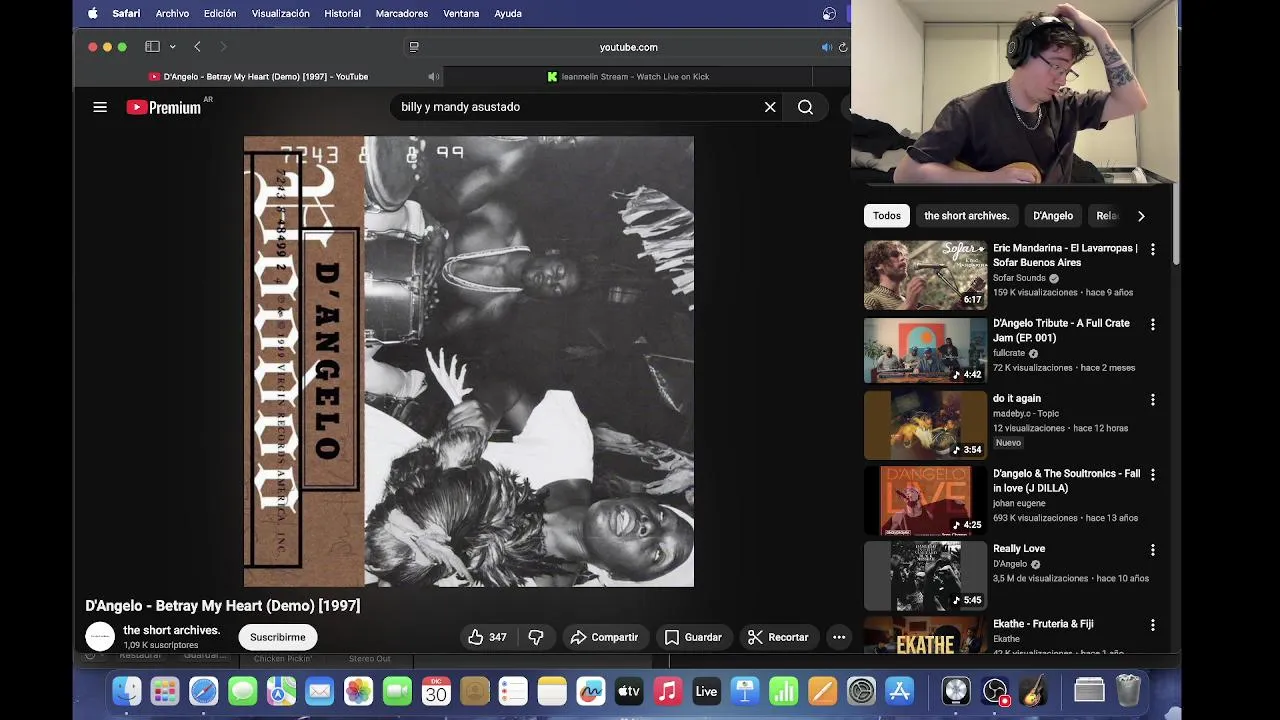Like the video with thumbs-up 347

tap(487, 637)
